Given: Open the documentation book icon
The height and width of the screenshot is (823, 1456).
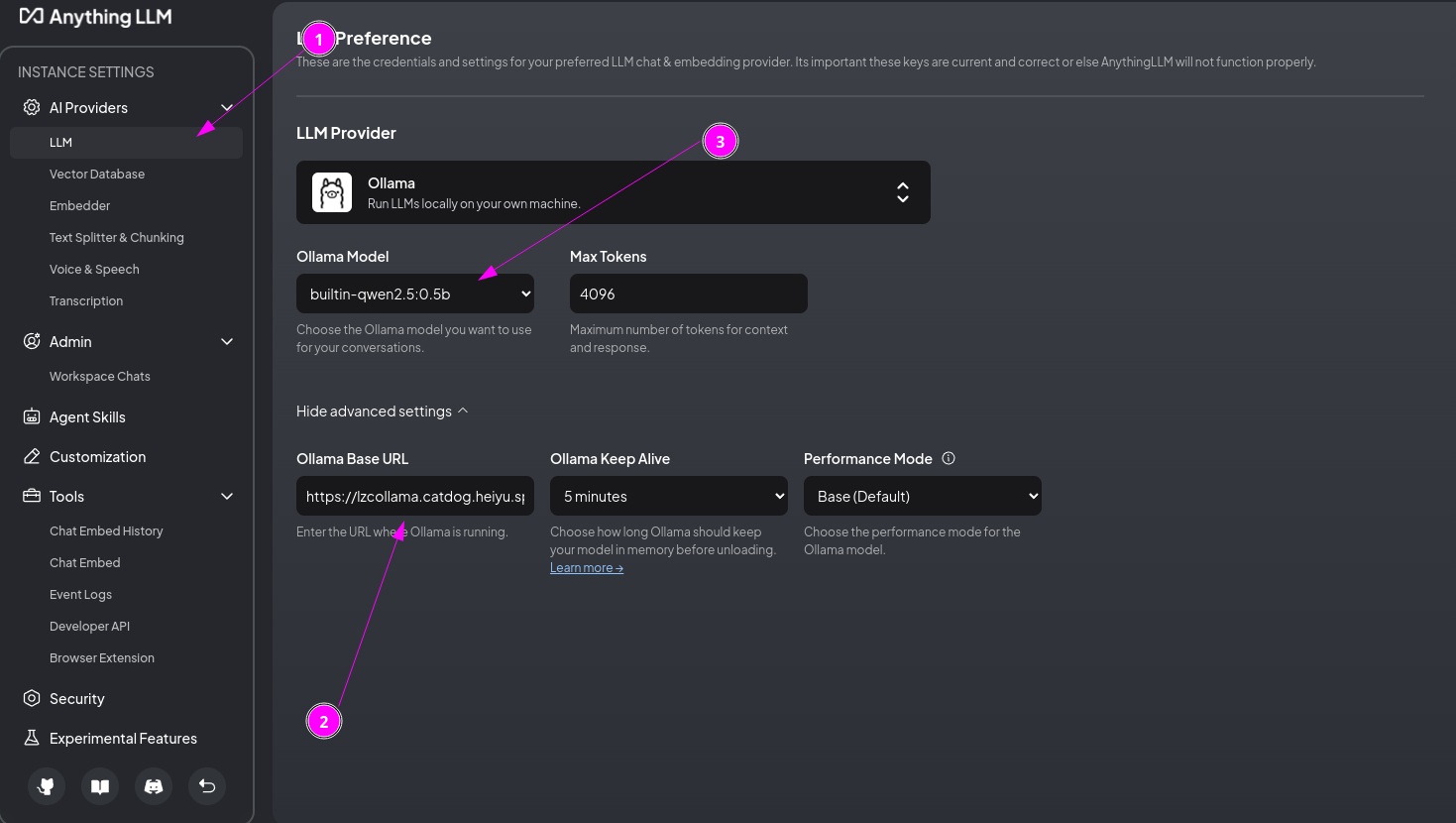Looking at the screenshot, I should point(100,786).
